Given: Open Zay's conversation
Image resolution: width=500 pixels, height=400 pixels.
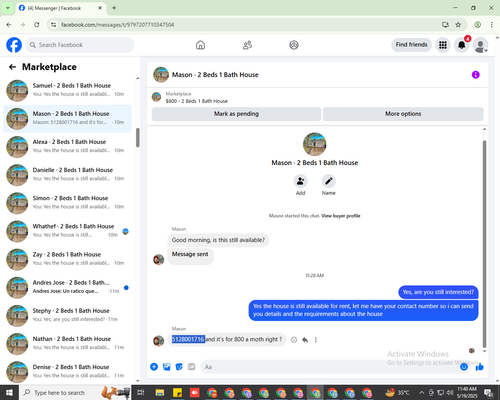Looking at the screenshot, I should pyautogui.click(x=67, y=259).
